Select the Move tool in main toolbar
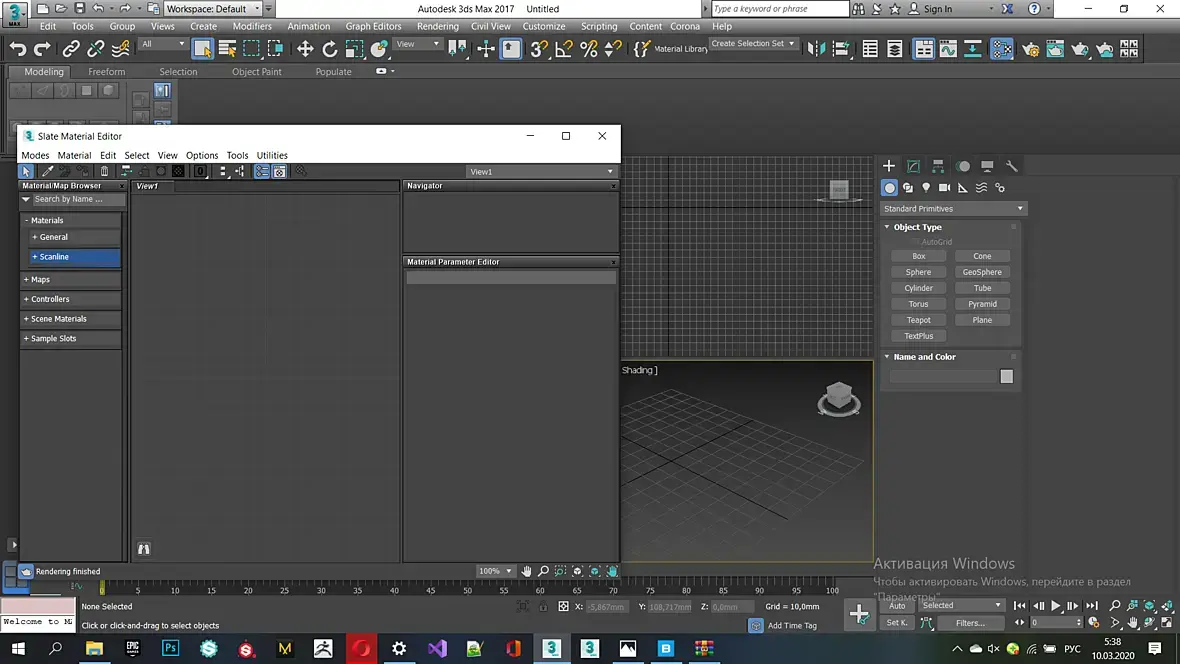This screenshot has width=1180, height=664. tap(305, 48)
